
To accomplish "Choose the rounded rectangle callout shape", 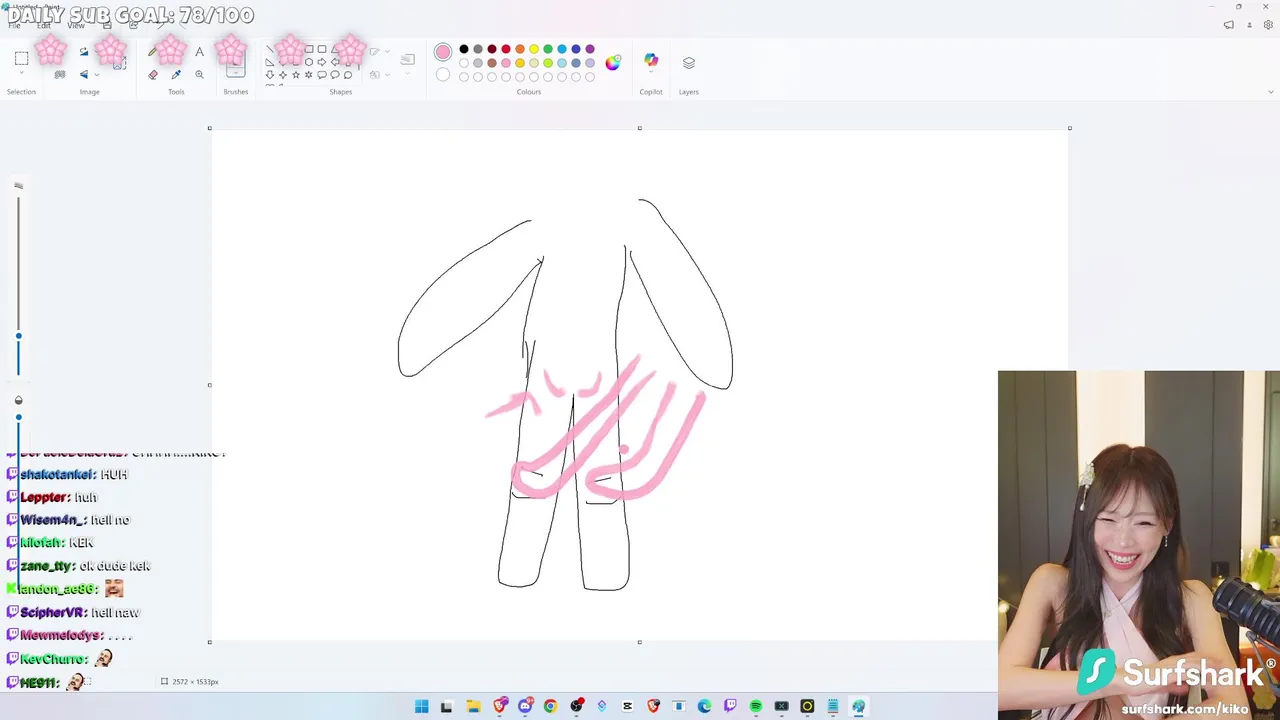I will pyautogui.click(x=322, y=75).
